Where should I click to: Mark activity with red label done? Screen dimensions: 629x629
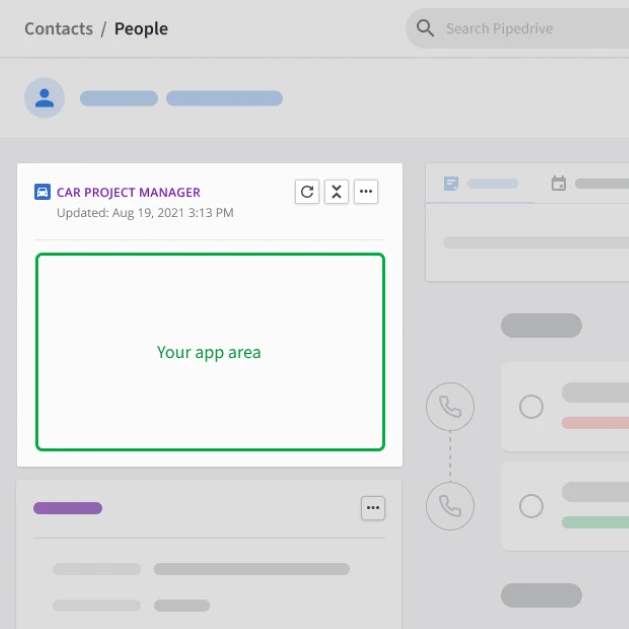[x=531, y=407]
